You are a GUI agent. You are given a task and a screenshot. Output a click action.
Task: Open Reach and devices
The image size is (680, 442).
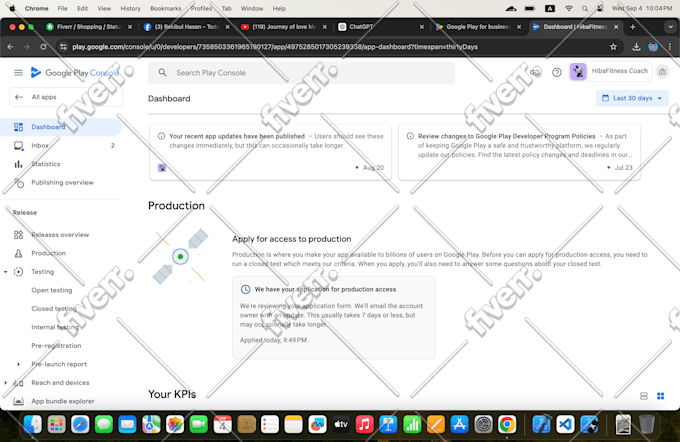(x=60, y=383)
